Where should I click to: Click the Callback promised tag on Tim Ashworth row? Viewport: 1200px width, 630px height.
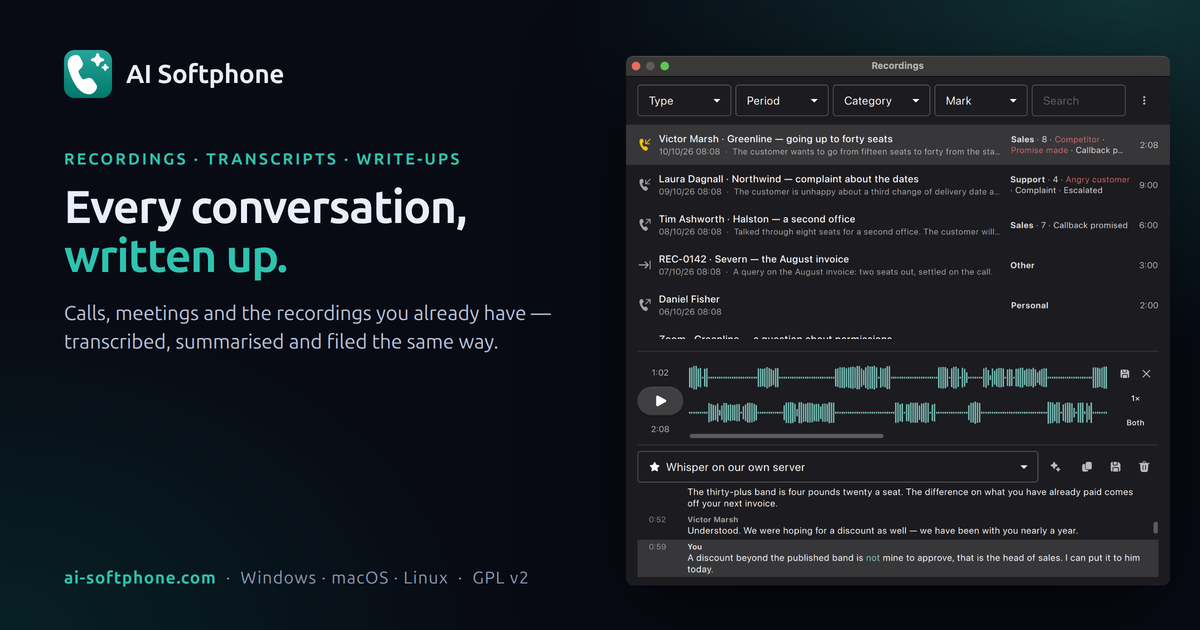1090,225
